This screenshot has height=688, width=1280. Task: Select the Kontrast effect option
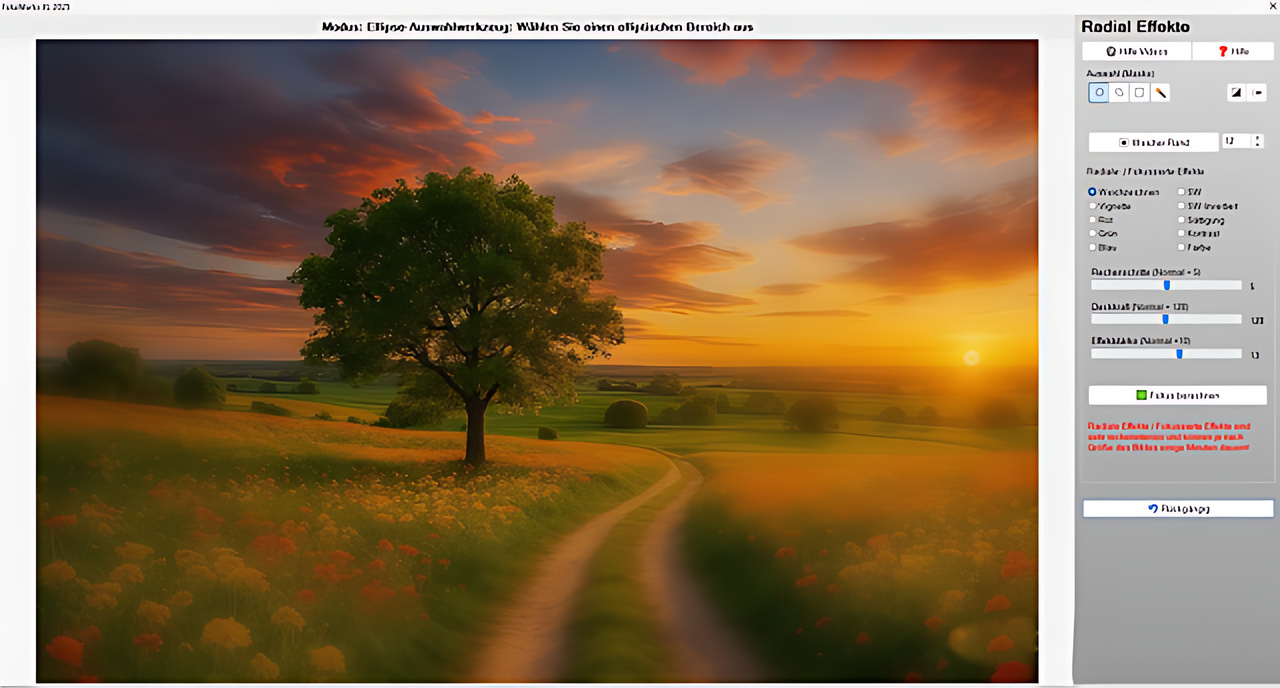1200,233
